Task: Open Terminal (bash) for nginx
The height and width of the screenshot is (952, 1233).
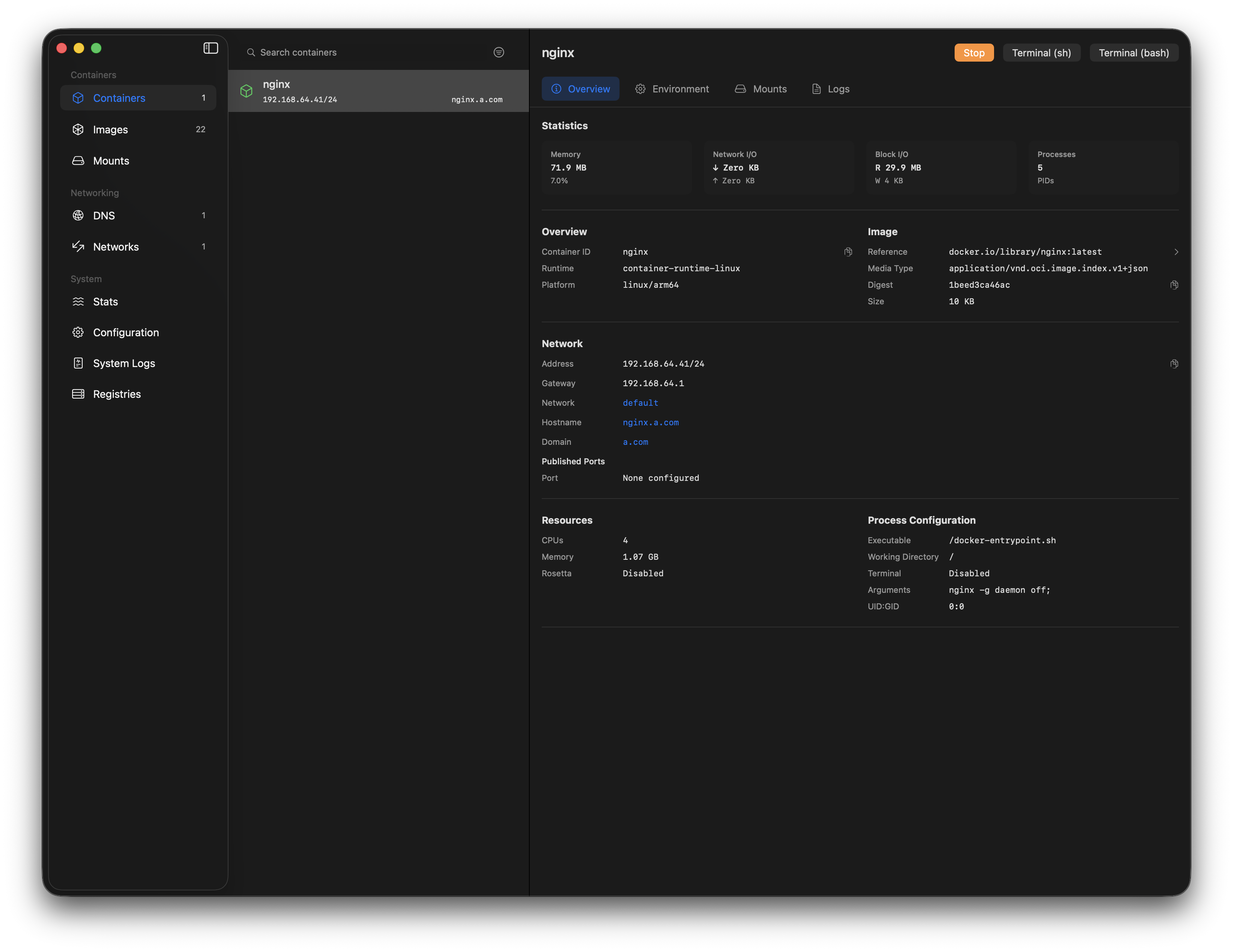Action: (x=1133, y=53)
